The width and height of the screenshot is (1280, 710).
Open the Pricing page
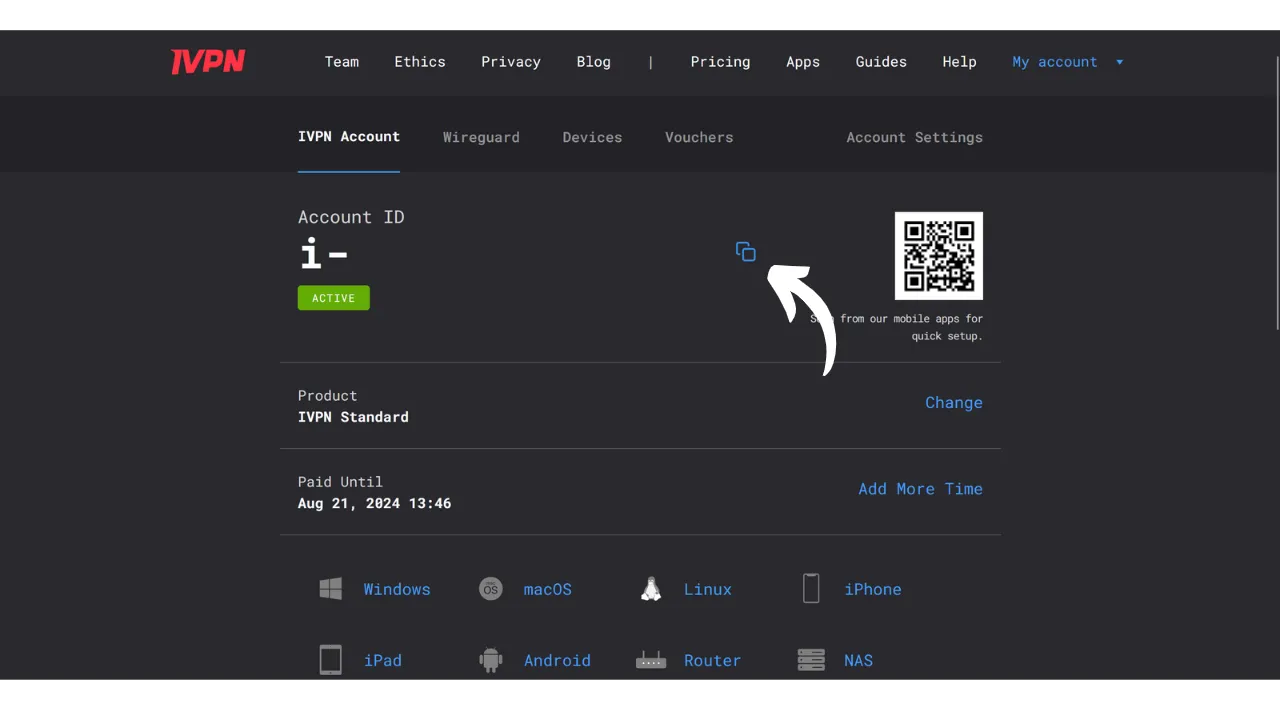click(720, 62)
